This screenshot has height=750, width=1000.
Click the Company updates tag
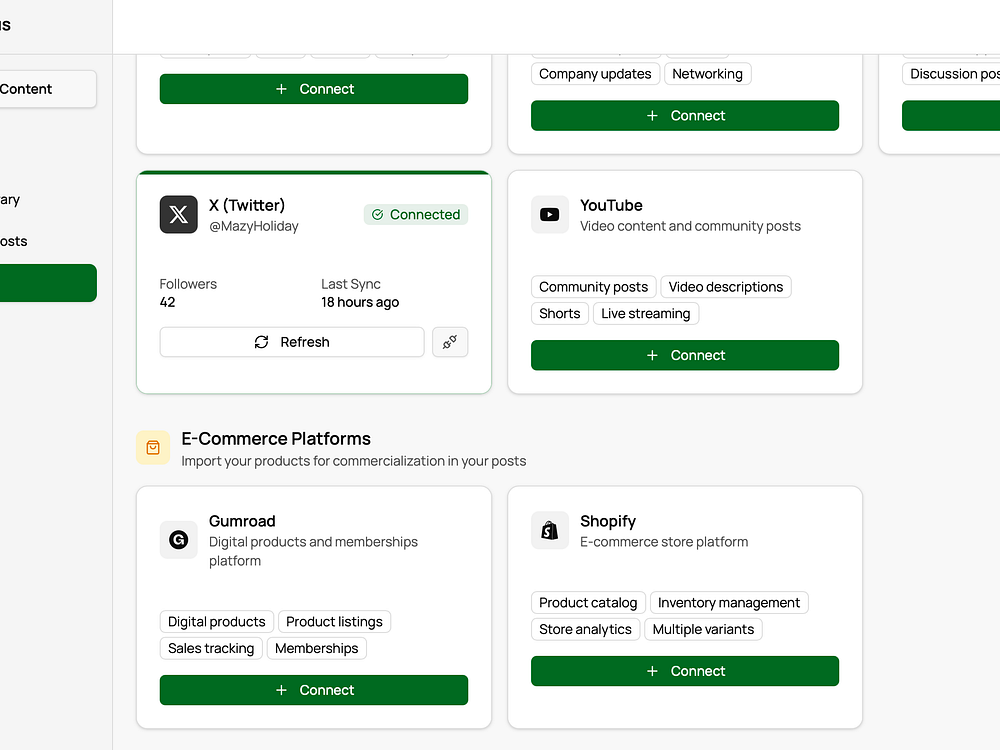pyautogui.click(x=595, y=74)
